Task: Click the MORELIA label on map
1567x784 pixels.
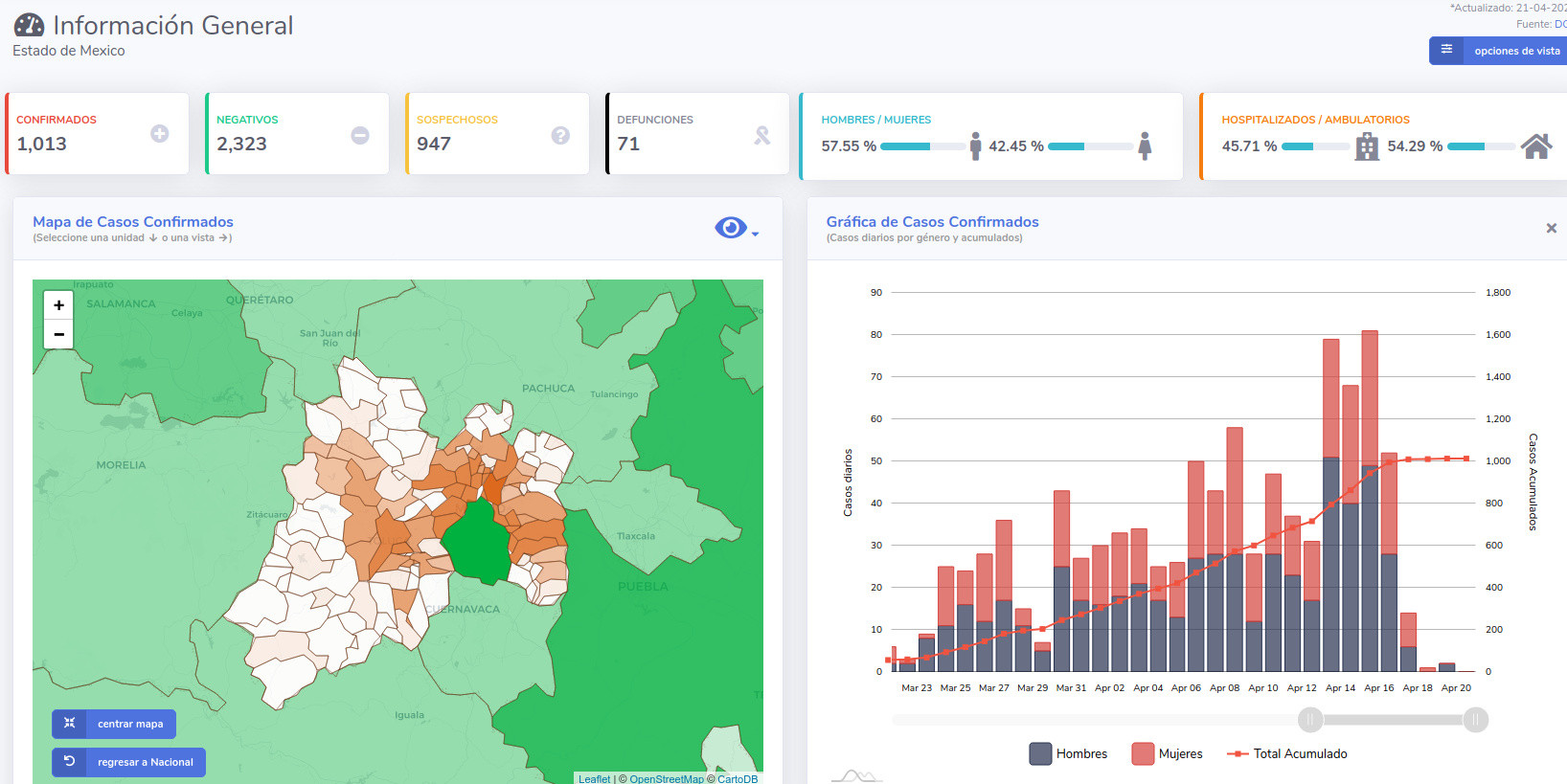Action: (121, 465)
